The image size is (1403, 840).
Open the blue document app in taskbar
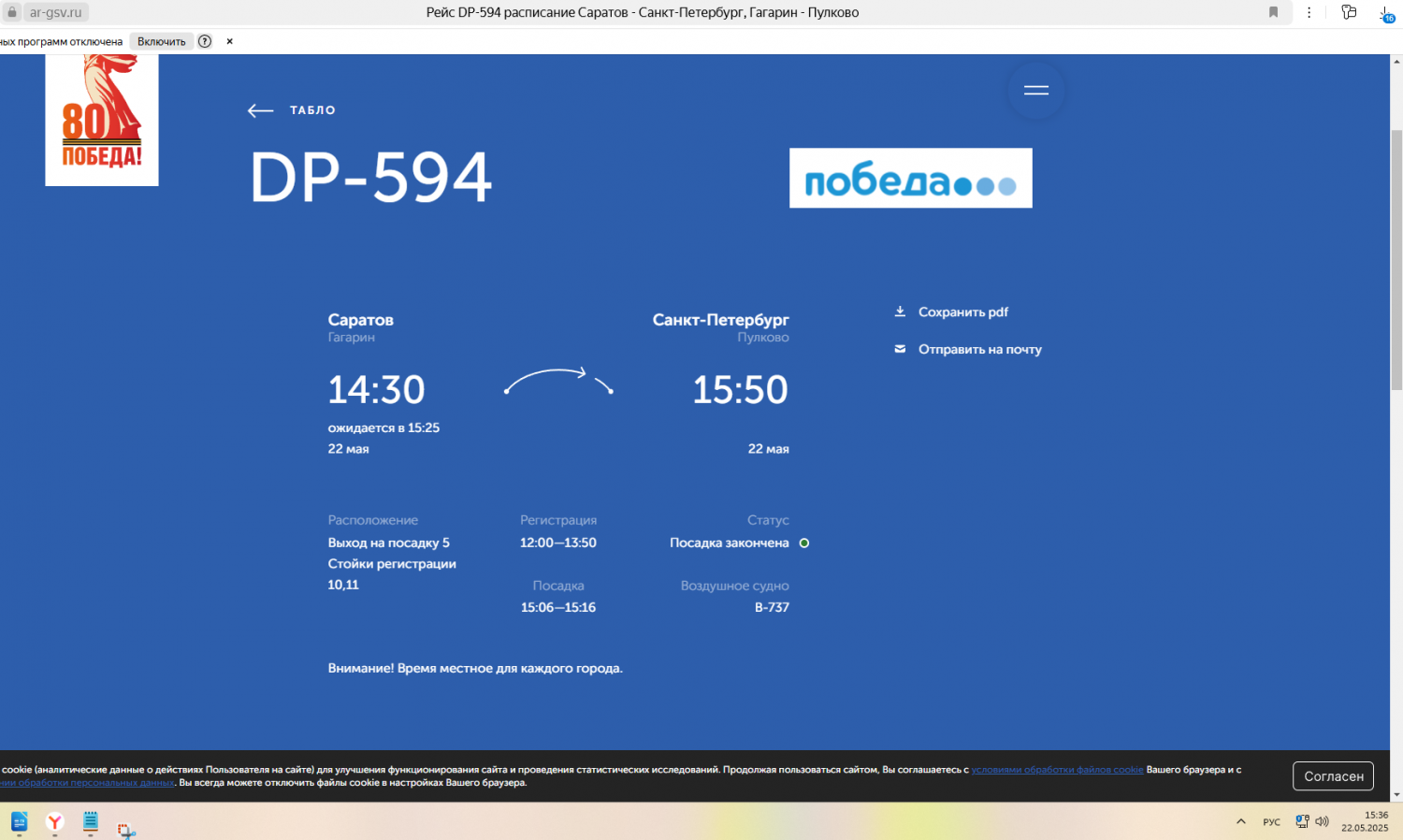coord(20,822)
